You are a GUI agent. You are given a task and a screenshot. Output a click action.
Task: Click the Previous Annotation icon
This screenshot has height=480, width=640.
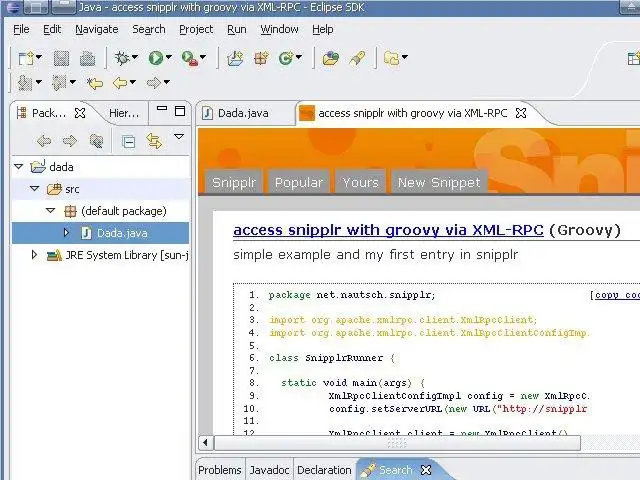59,83
